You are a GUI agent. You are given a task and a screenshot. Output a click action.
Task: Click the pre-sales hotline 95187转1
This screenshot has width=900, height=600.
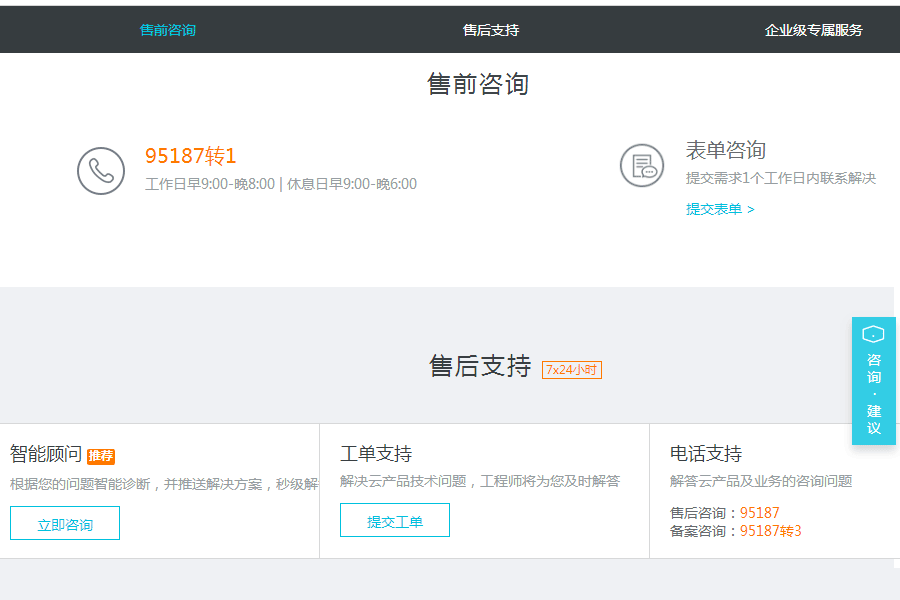190,156
